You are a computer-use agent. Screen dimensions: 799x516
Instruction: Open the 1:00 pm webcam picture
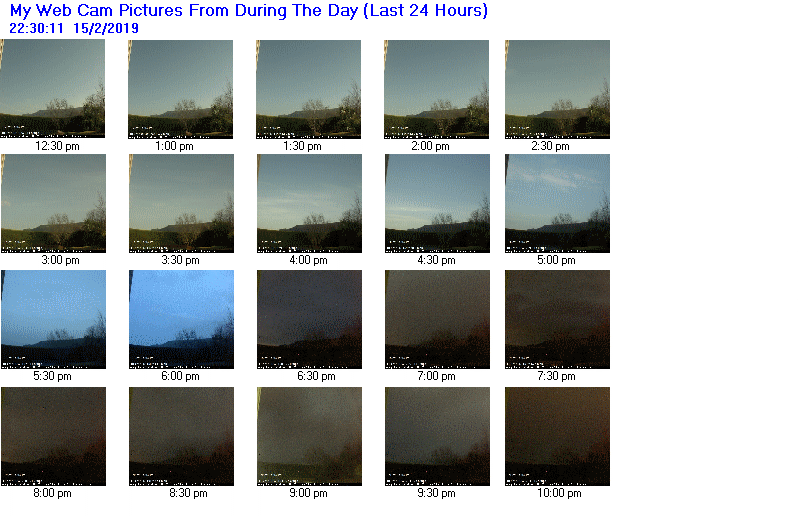[x=180, y=89]
